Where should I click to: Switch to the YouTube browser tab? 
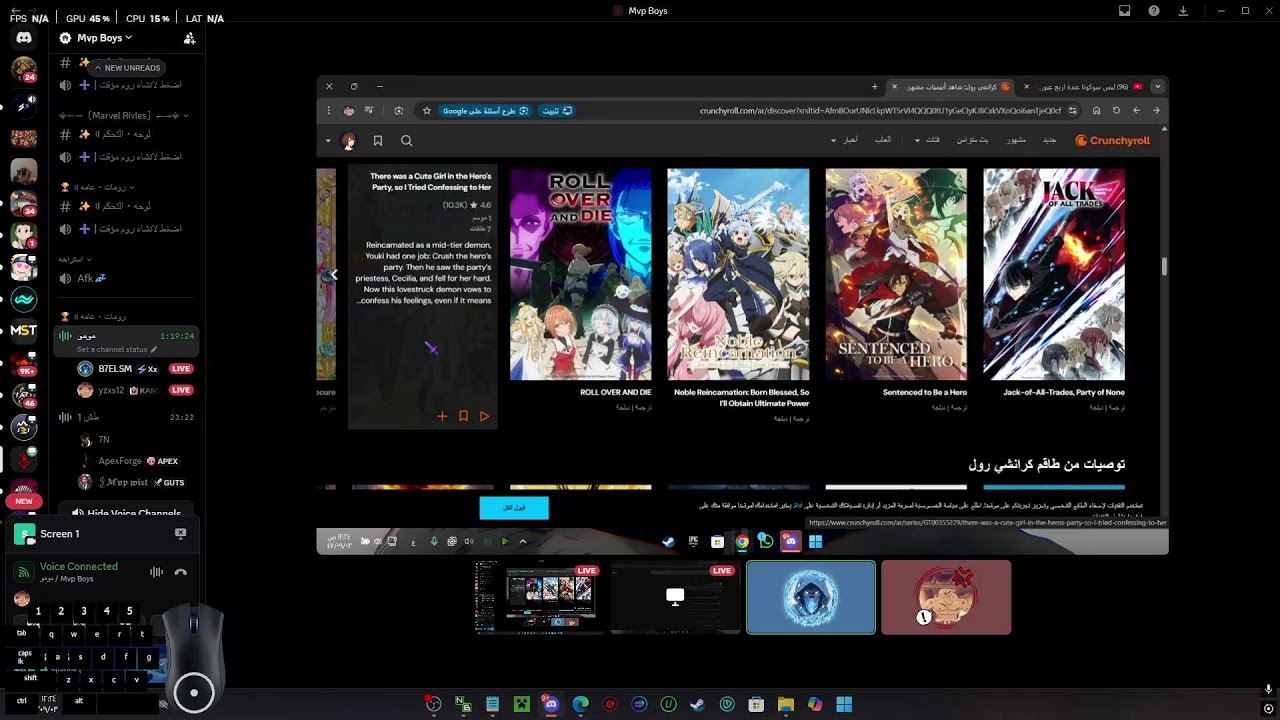[x=1084, y=87]
